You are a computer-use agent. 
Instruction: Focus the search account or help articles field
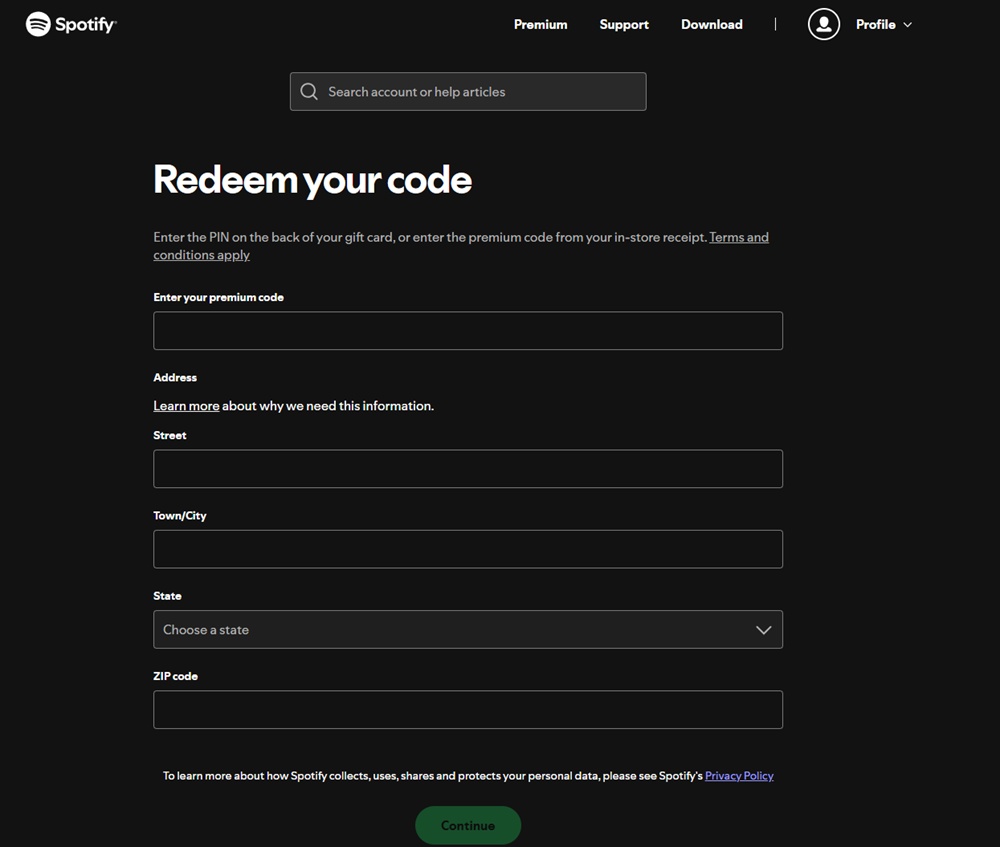pos(467,91)
